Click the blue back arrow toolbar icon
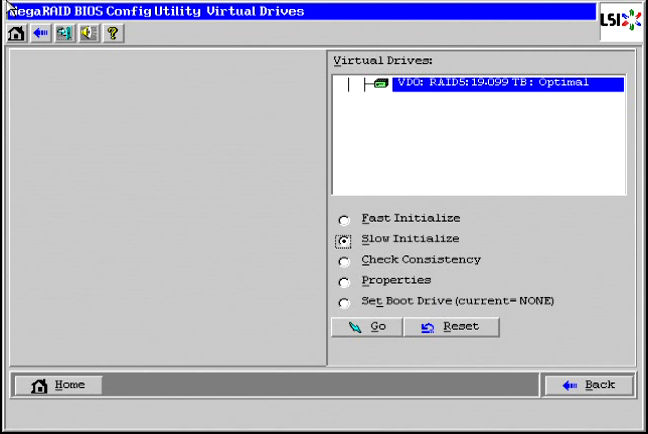The width and height of the screenshot is (648, 434). click(x=40, y=32)
